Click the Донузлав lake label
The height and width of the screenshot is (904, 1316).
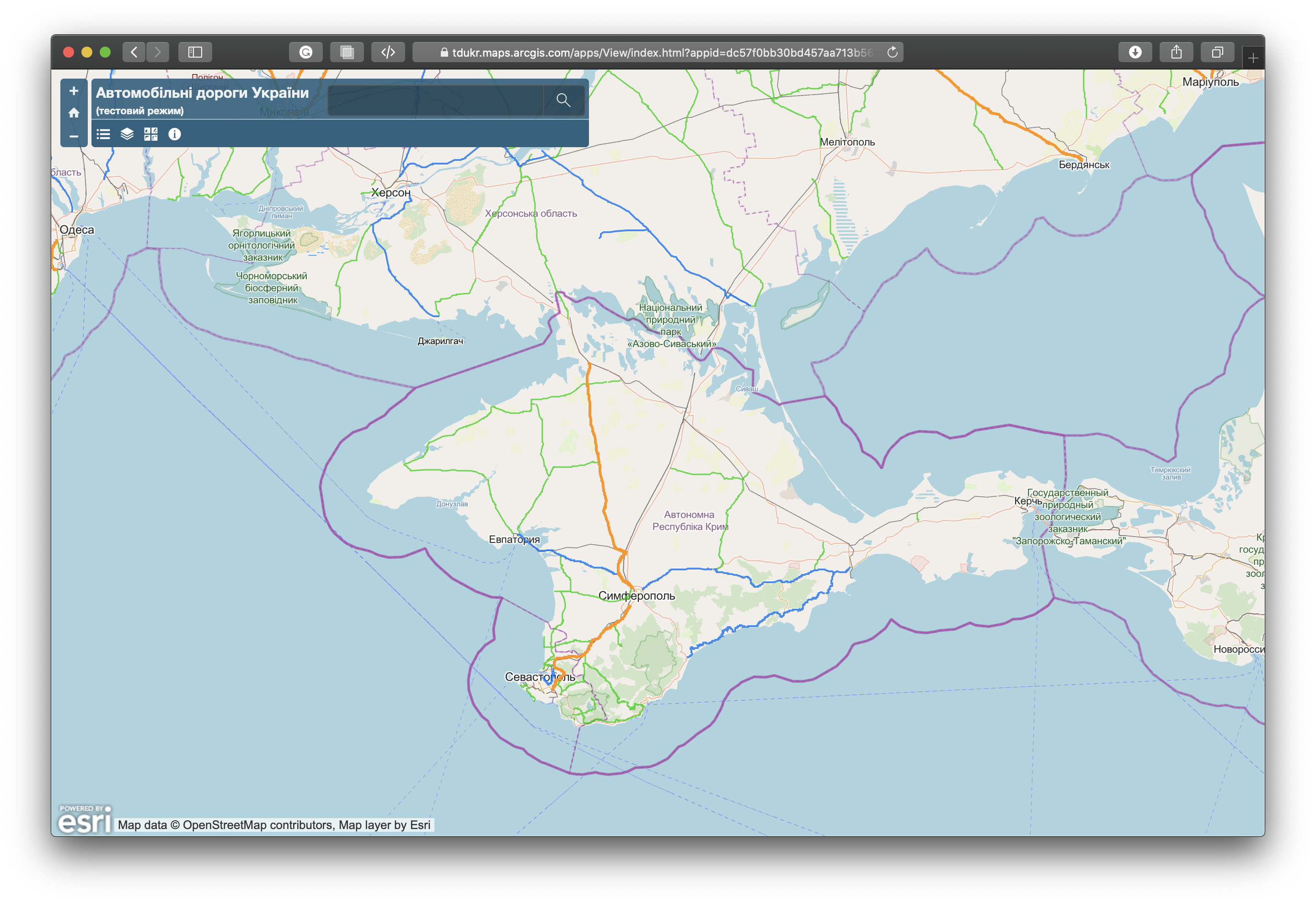[x=452, y=504]
